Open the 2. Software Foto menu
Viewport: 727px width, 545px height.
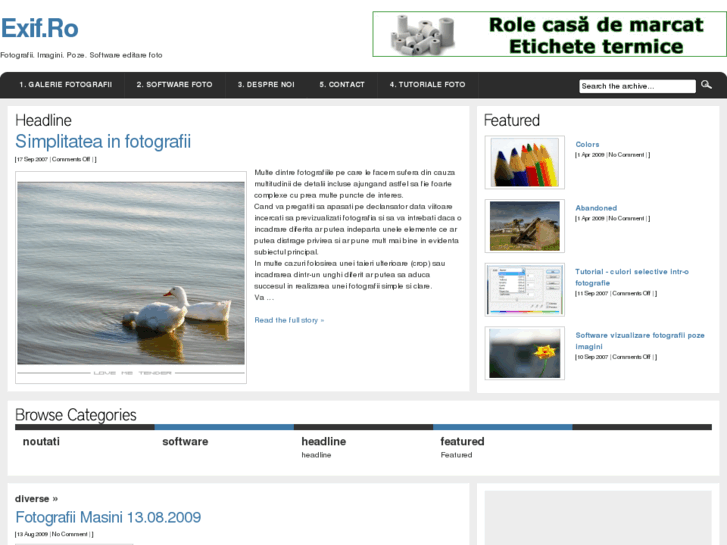pos(174,84)
